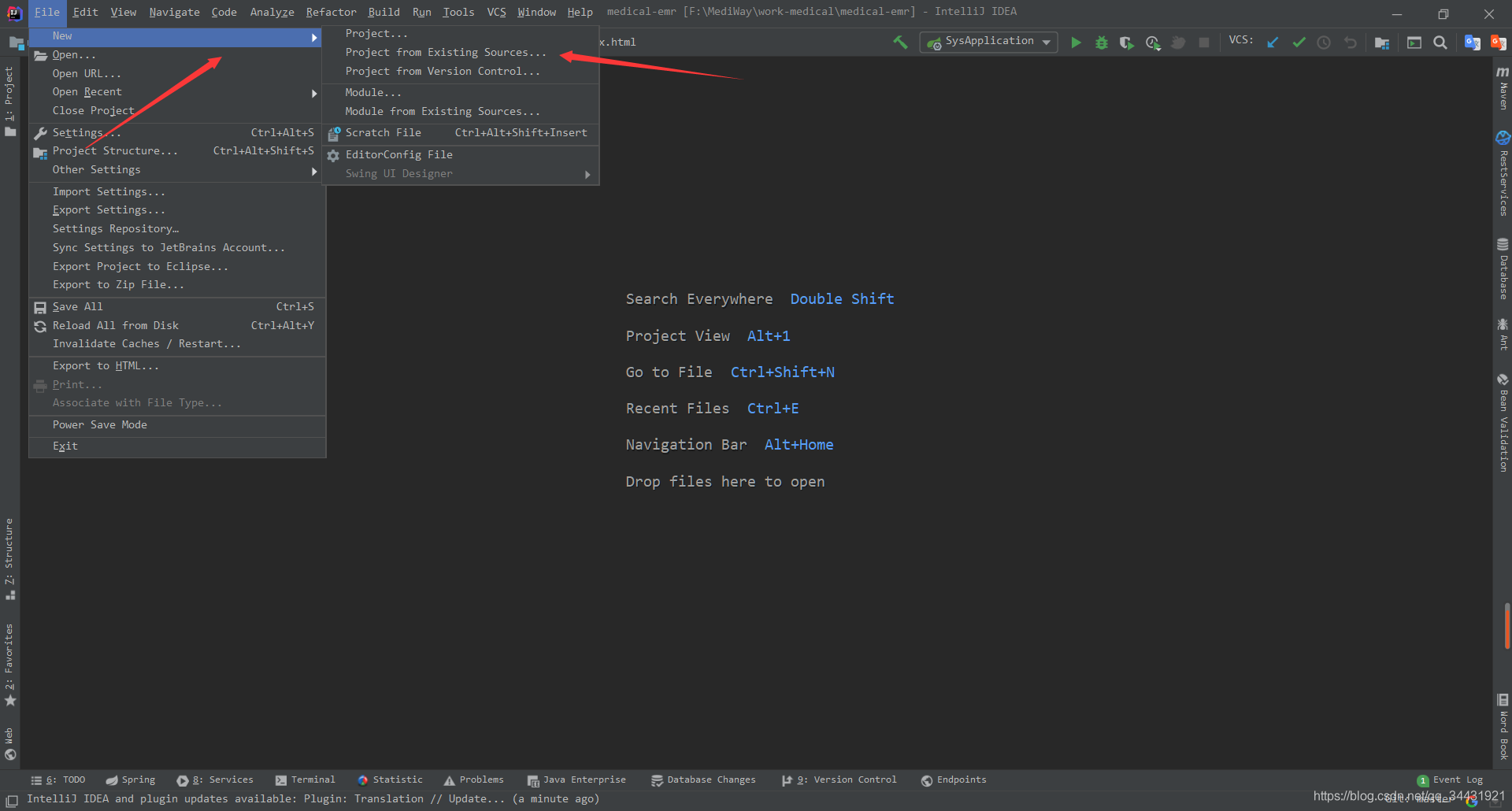
Task: Choose Project from Existing Sources...
Action: (461, 53)
